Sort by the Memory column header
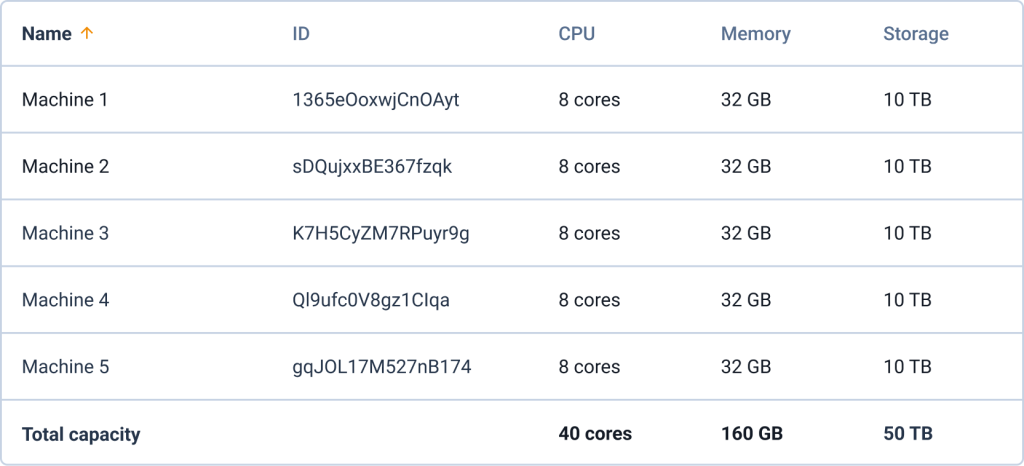Screen dimensions: 1024x466 pyautogui.click(x=755, y=34)
